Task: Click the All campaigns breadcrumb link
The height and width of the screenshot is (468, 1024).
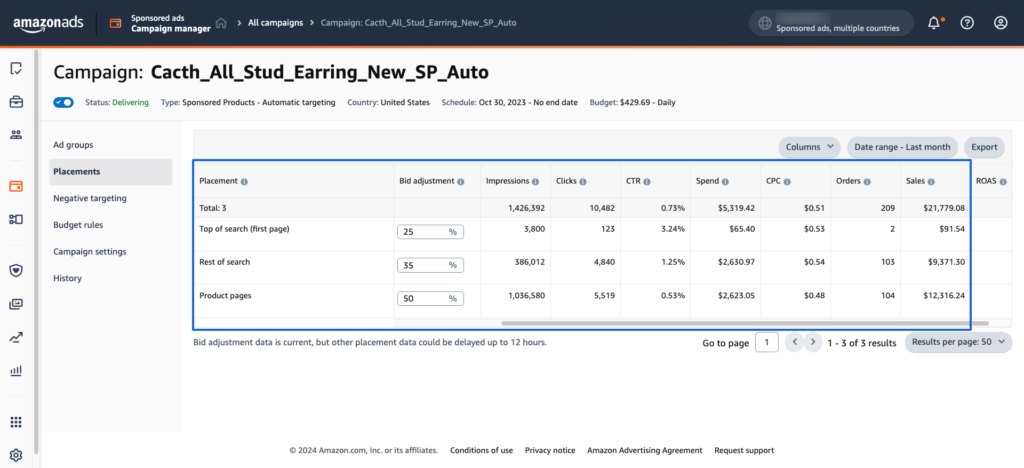Action: [x=276, y=23]
